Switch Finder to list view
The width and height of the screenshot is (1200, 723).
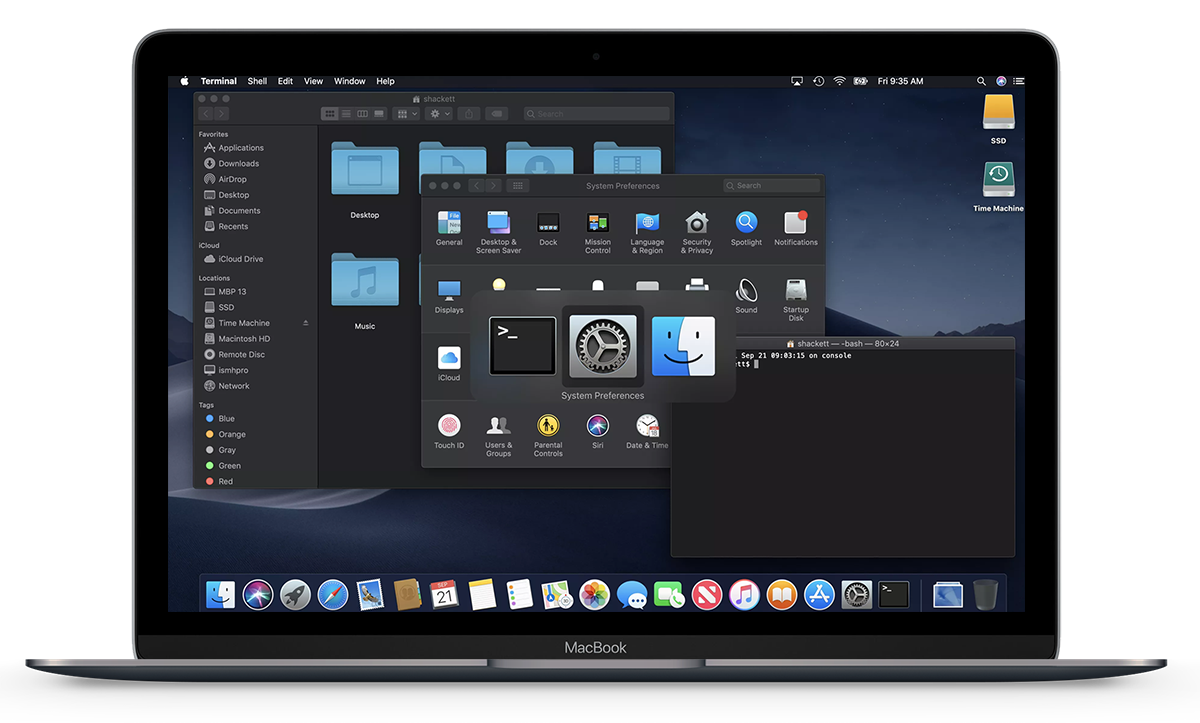pyautogui.click(x=346, y=114)
